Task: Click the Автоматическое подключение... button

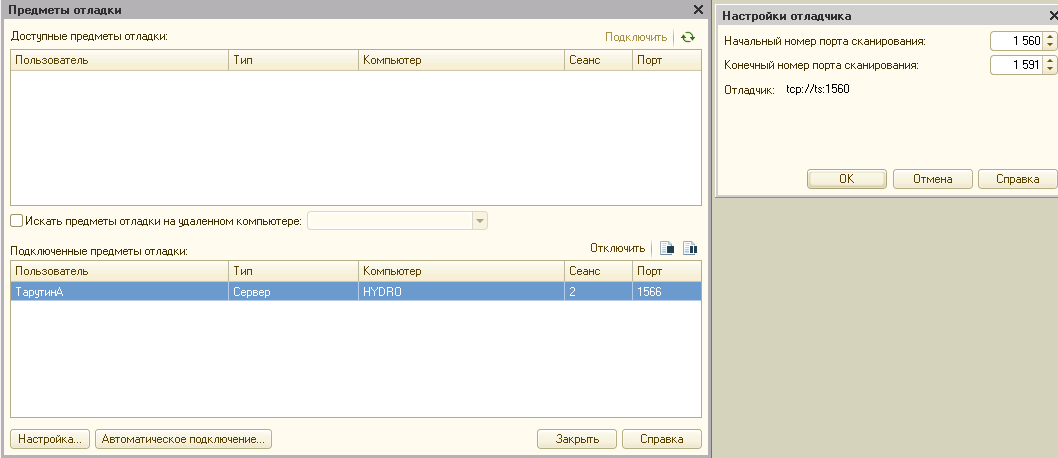Action: [x=184, y=439]
